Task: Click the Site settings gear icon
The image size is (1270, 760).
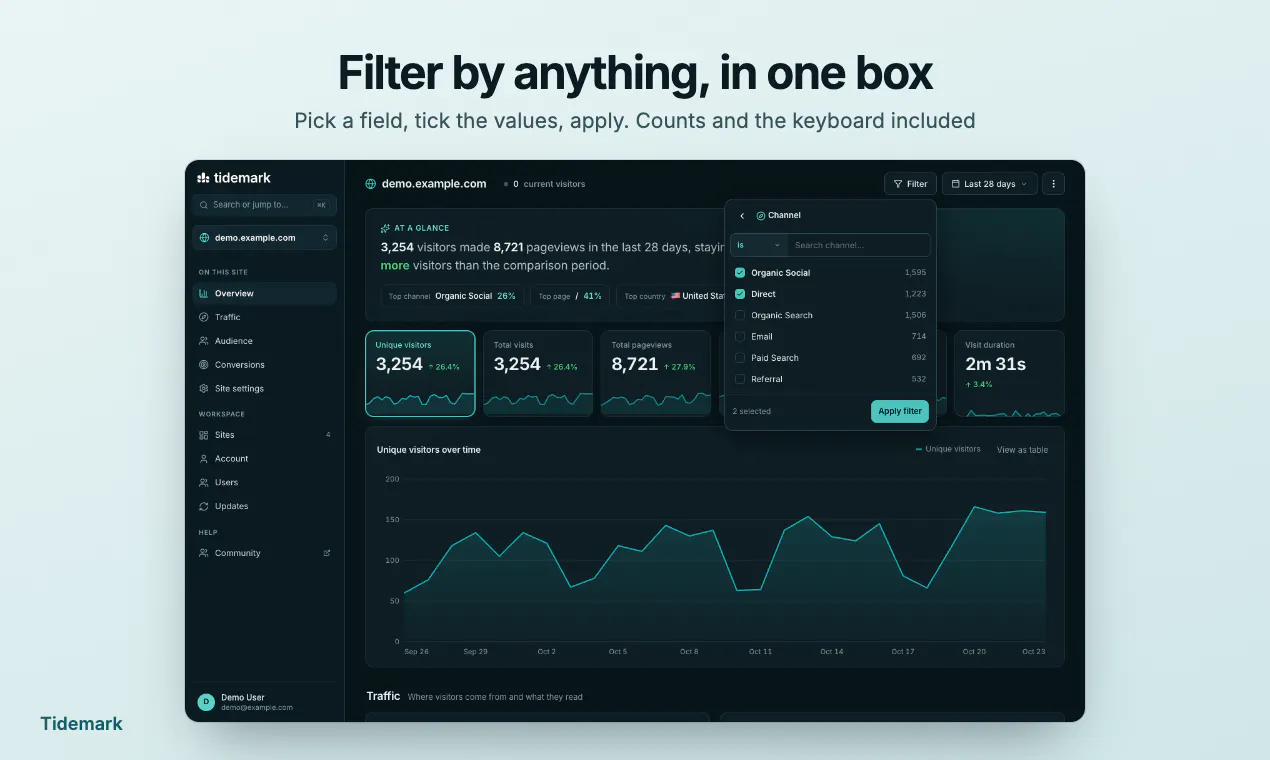Action: [x=204, y=388]
